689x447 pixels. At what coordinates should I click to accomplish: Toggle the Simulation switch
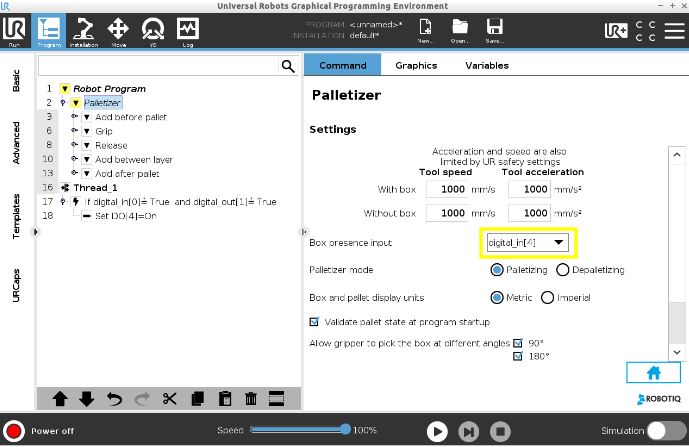[666, 431]
